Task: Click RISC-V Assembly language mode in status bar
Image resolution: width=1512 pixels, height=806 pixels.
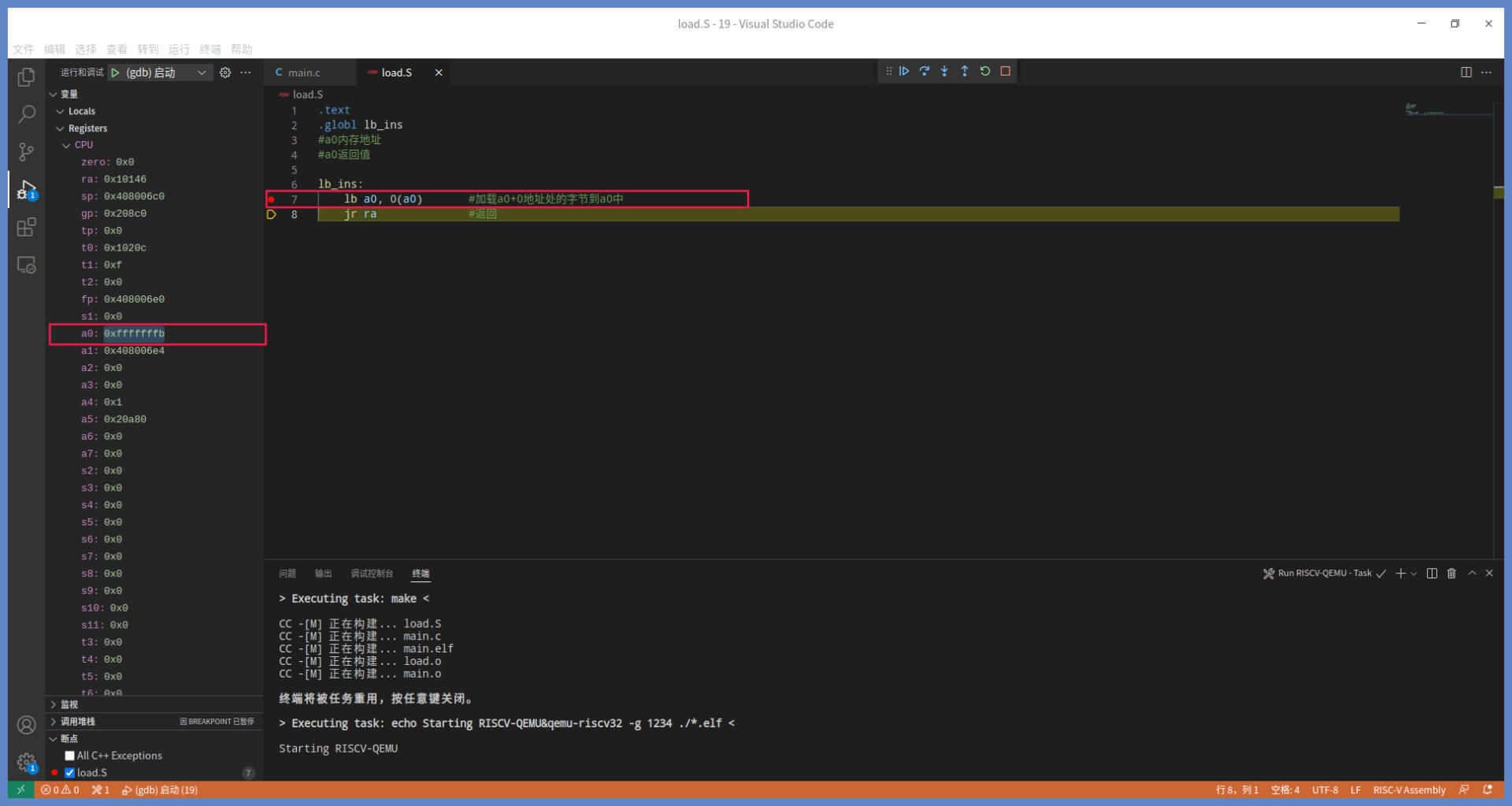Action: (1409, 789)
